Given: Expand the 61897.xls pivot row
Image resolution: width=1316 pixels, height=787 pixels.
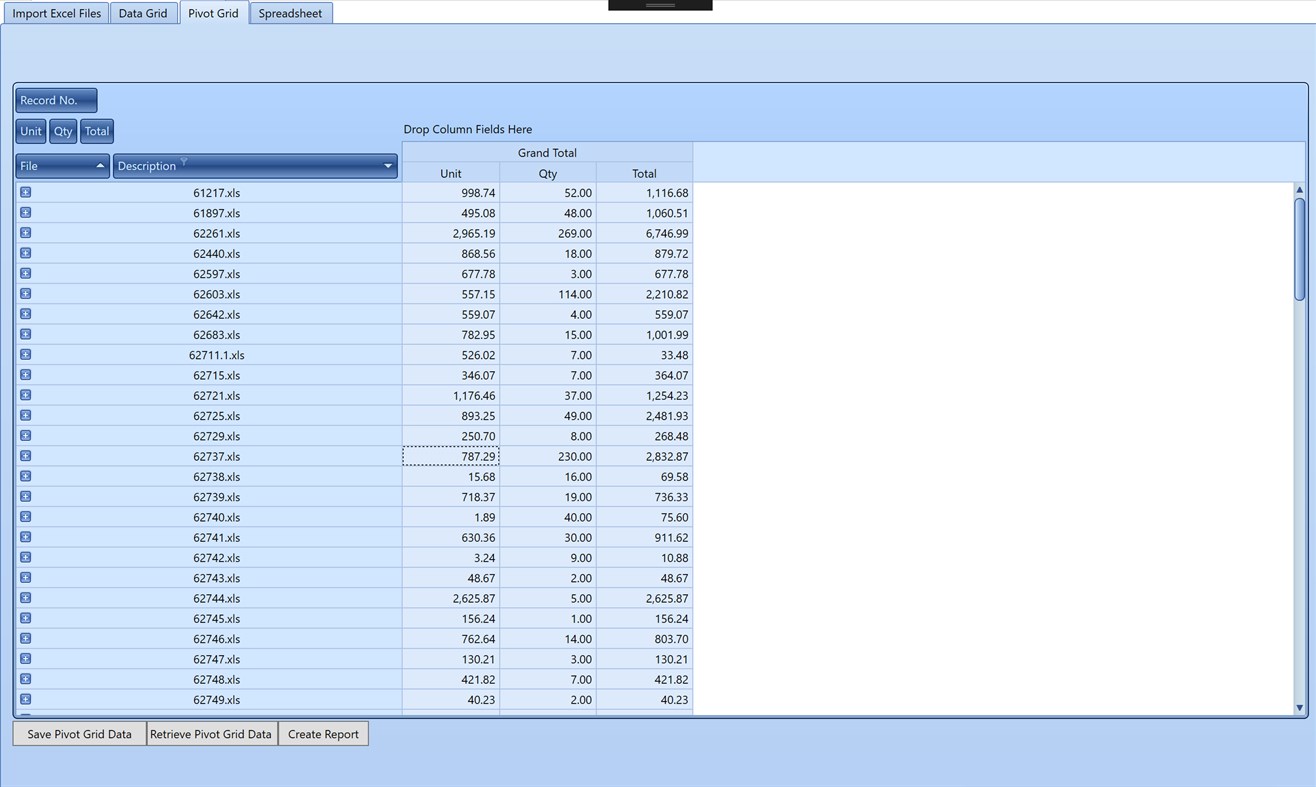Looking at the screenshot, I should point(24,212).
